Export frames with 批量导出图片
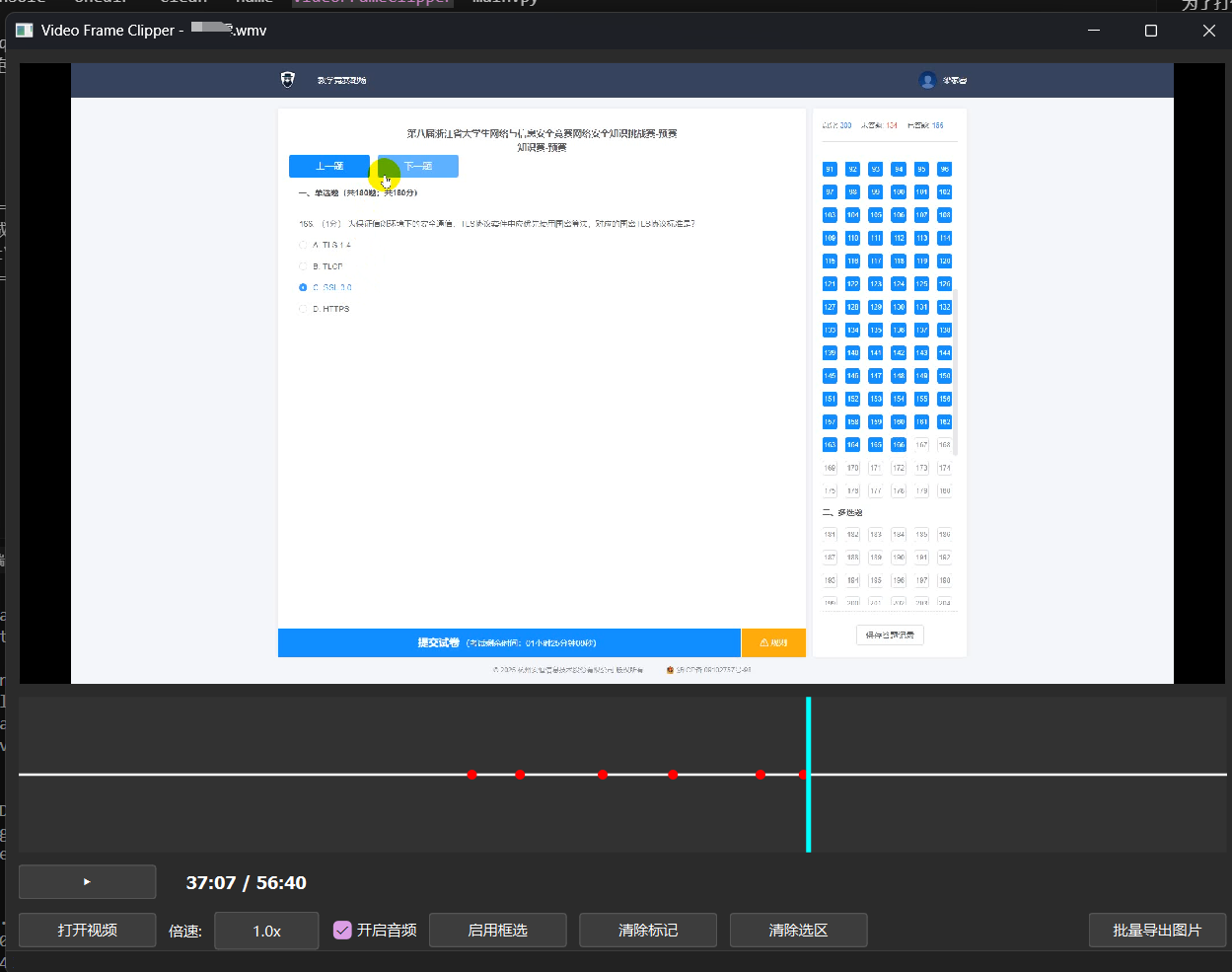 (x=1157, y=930)
